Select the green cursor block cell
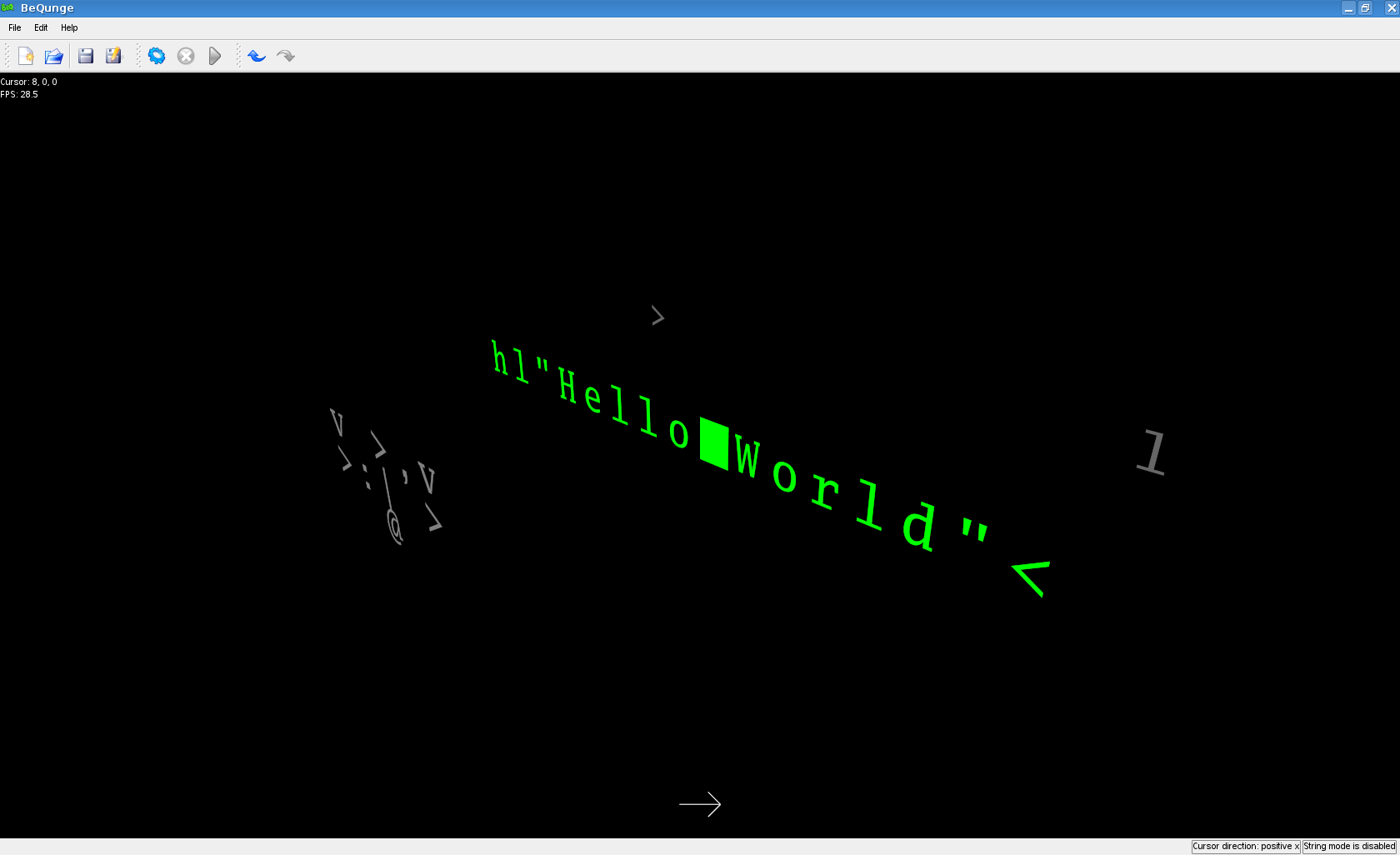Image resolution: width=1400 pixels, height=855 pixels. pos(714,444)
